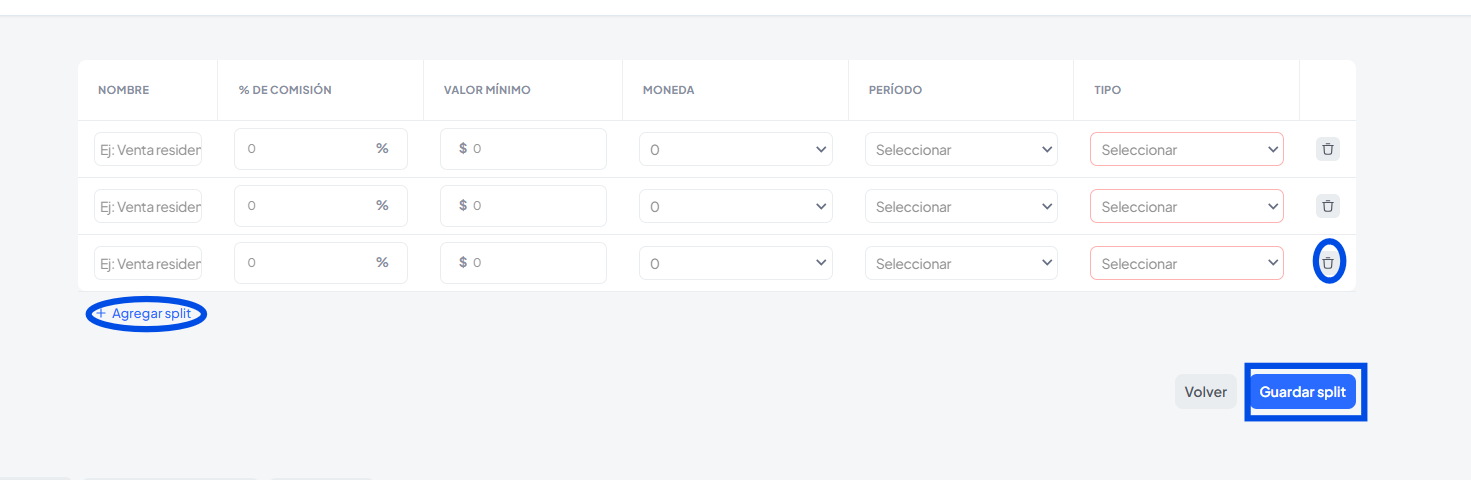Focus first row Valor mínimo field
Viewport: 1471px width, 480px height.
(535, 149)
